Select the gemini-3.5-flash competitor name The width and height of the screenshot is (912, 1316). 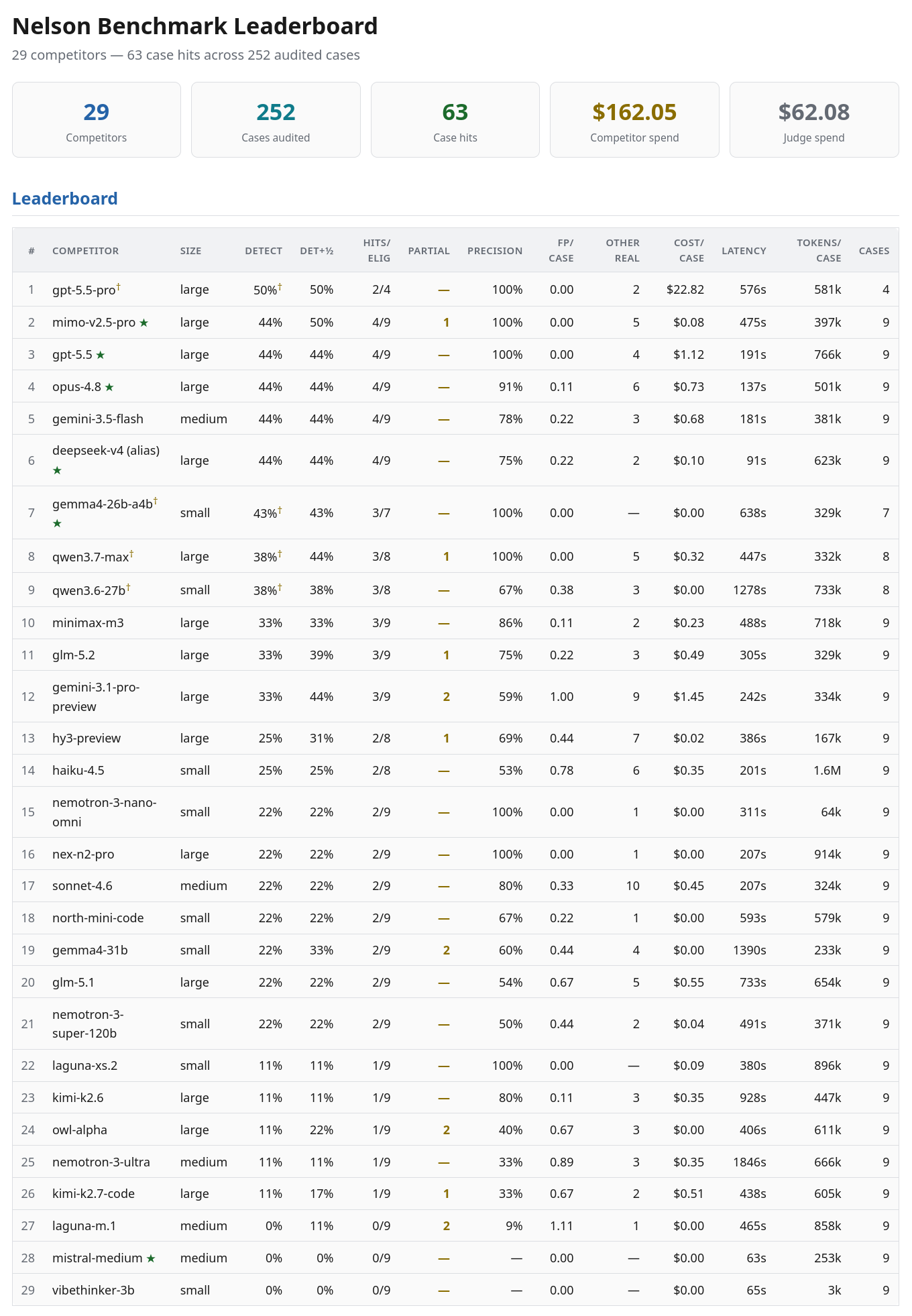(x=98, y=419)
